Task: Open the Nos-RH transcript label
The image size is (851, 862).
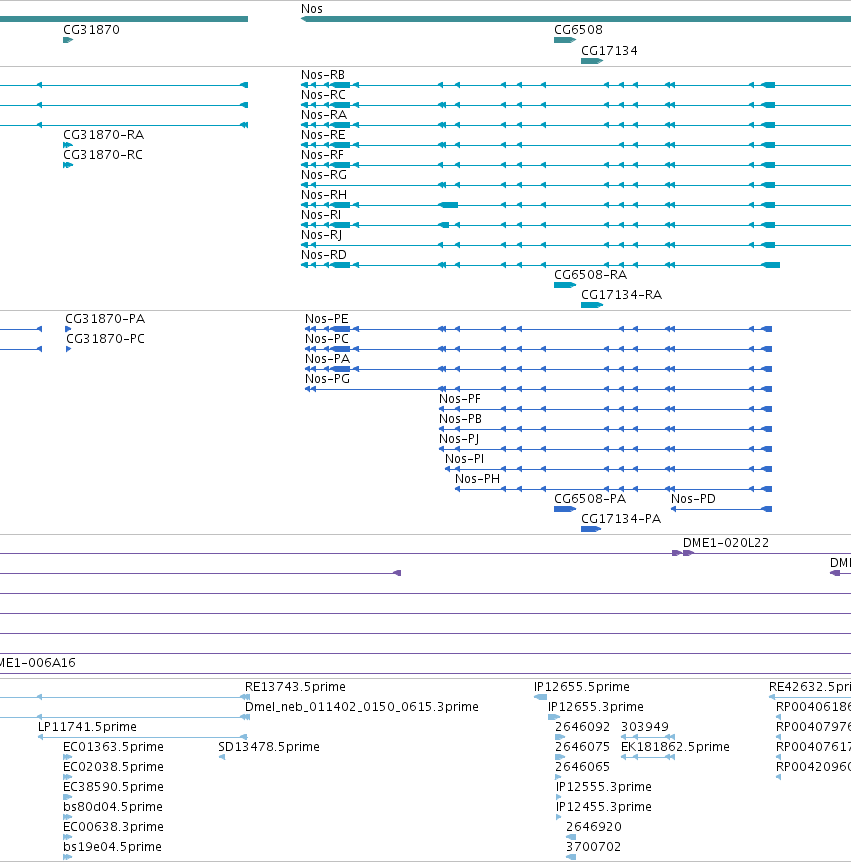Action: 324,195
